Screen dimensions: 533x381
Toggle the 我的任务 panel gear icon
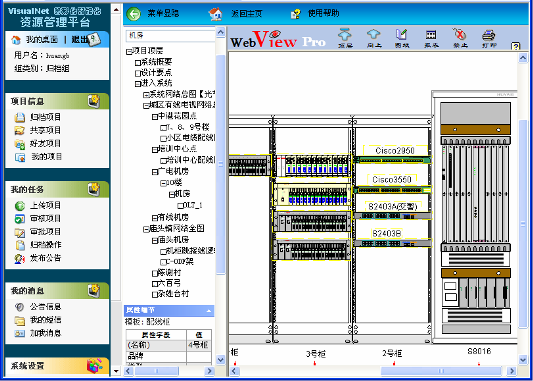pos(93,189)
